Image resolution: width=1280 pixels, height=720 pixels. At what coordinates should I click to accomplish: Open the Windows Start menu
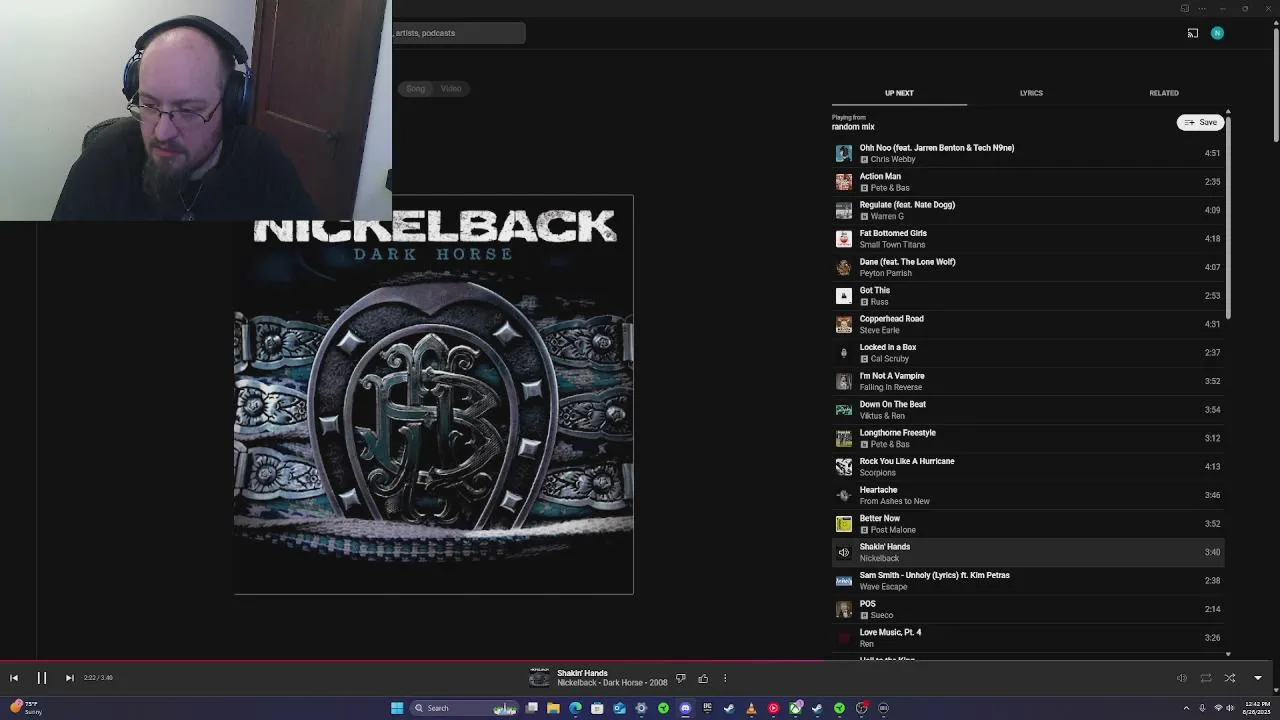pyautogui.click(x=397, y=708)
